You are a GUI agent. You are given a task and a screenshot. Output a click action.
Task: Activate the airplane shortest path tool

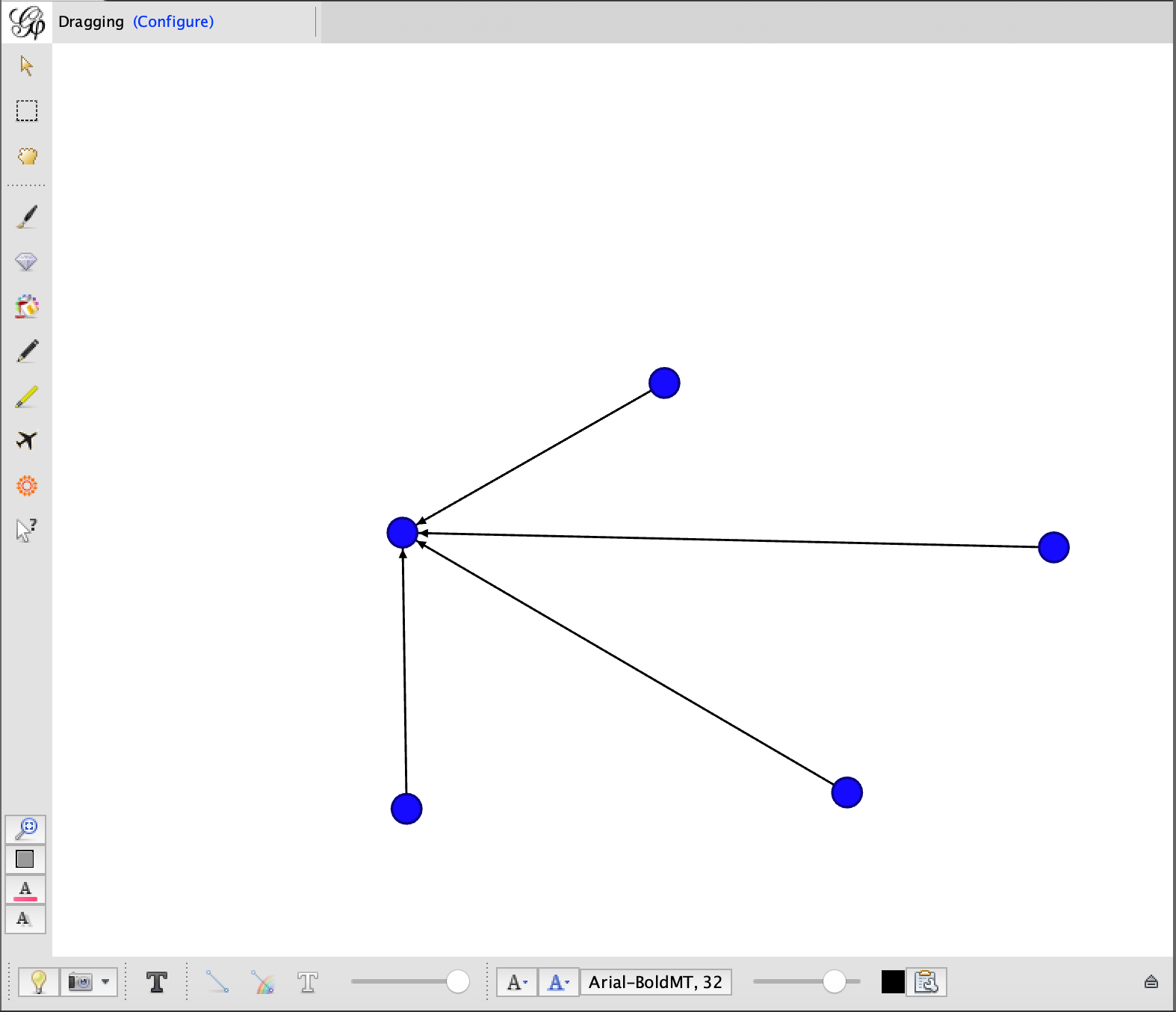coord(26,440)
